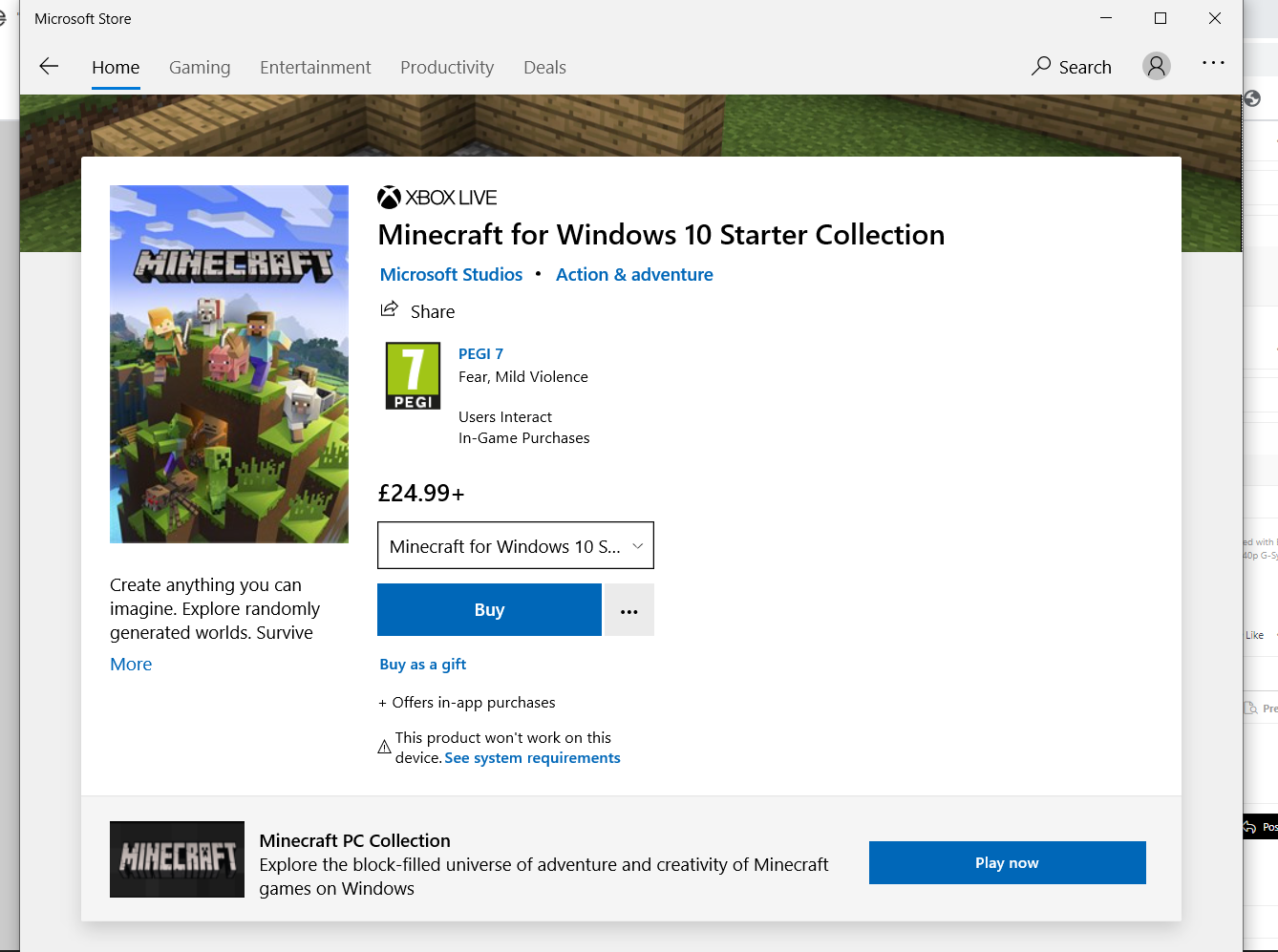Click the Users Interact text

tap(505, 417)
